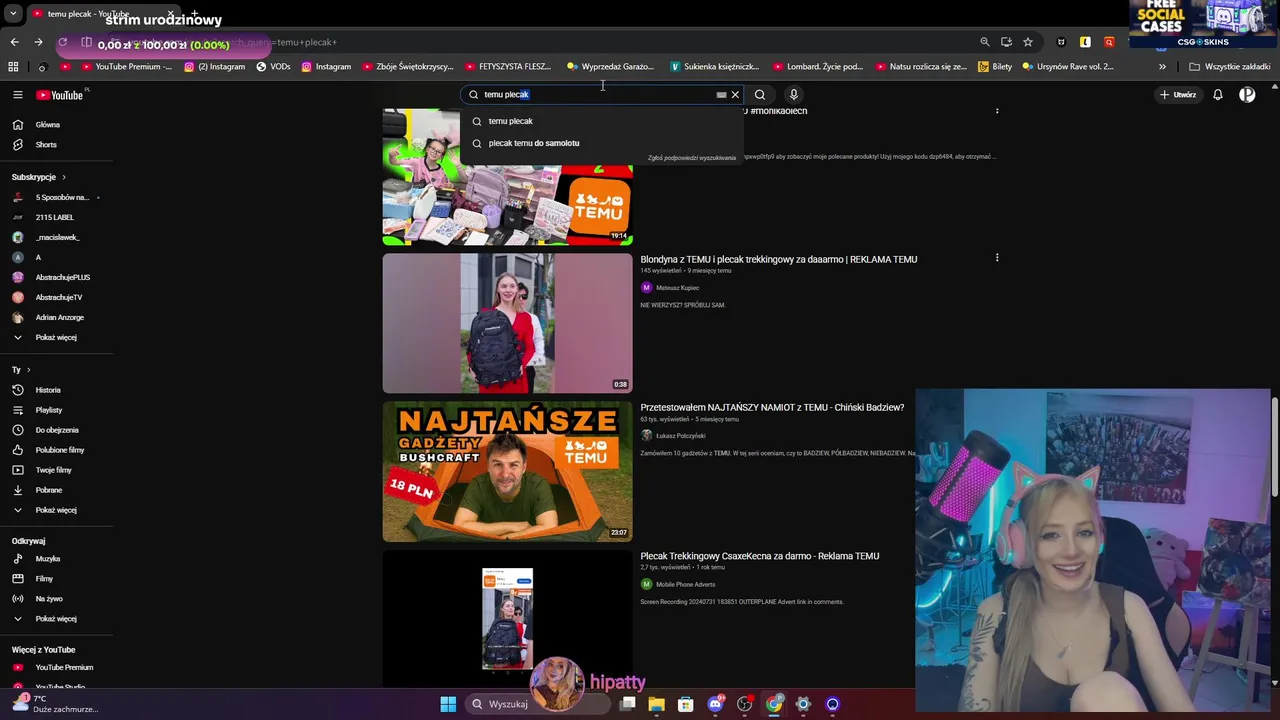1280x720 pixels.
Task: Open browser zoom magnifier in address bar
Action: (985, 42)
